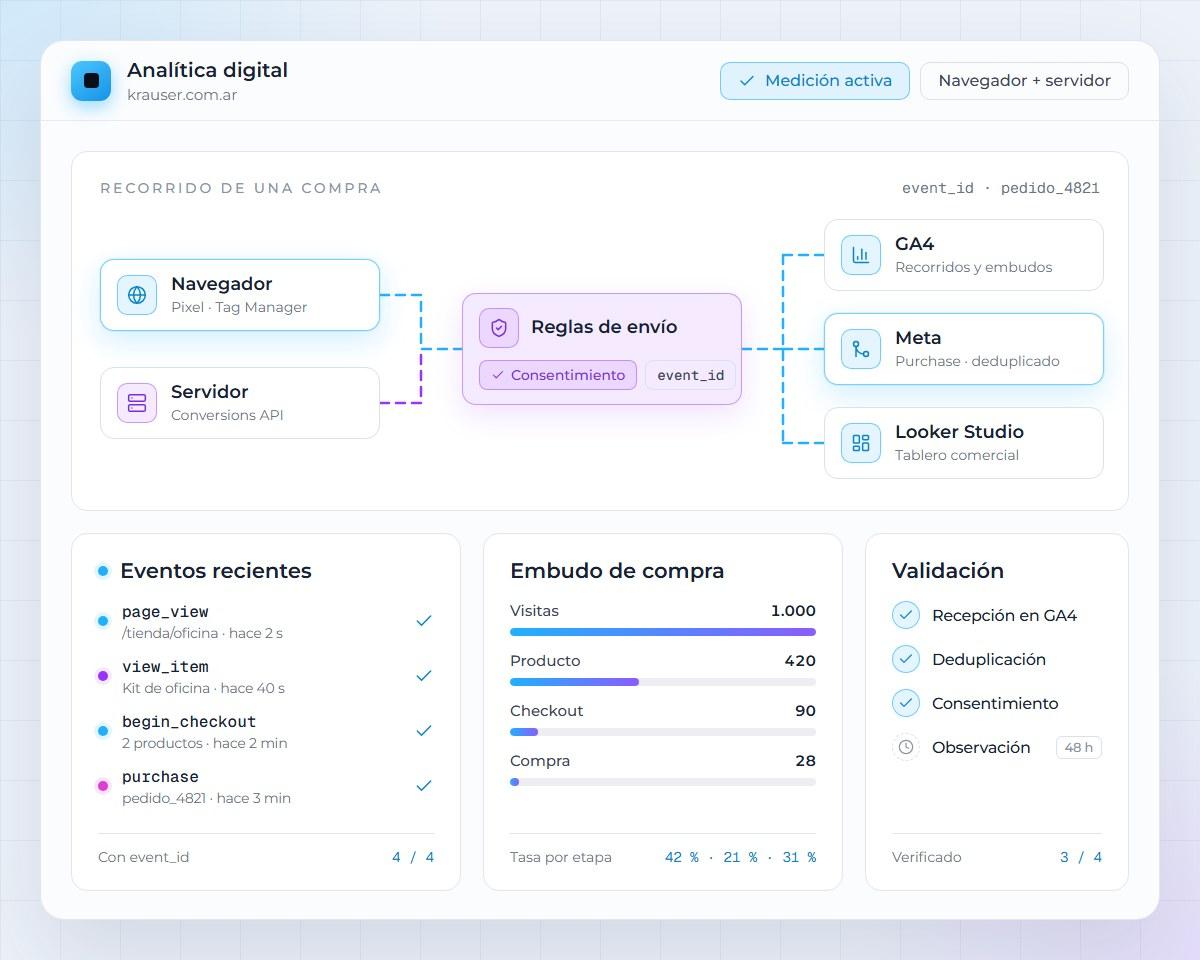Click the purchase pink status dot

click(103, 786)
